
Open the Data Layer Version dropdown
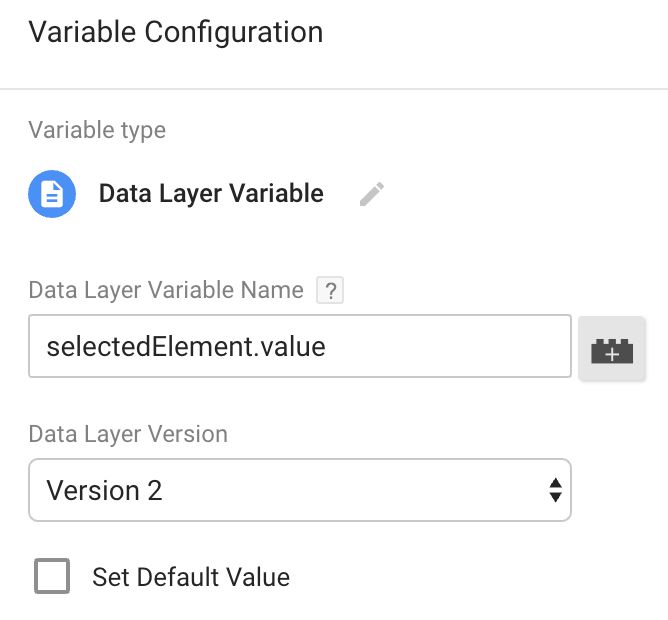tap(299, 490)
